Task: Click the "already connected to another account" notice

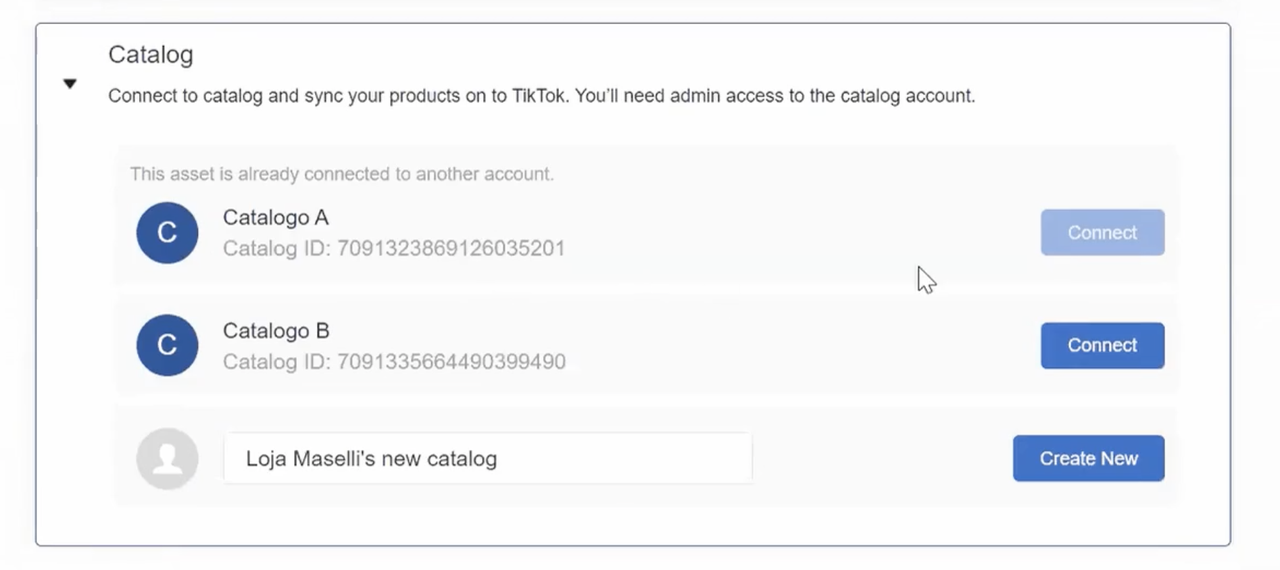Action: click(342, 174)
